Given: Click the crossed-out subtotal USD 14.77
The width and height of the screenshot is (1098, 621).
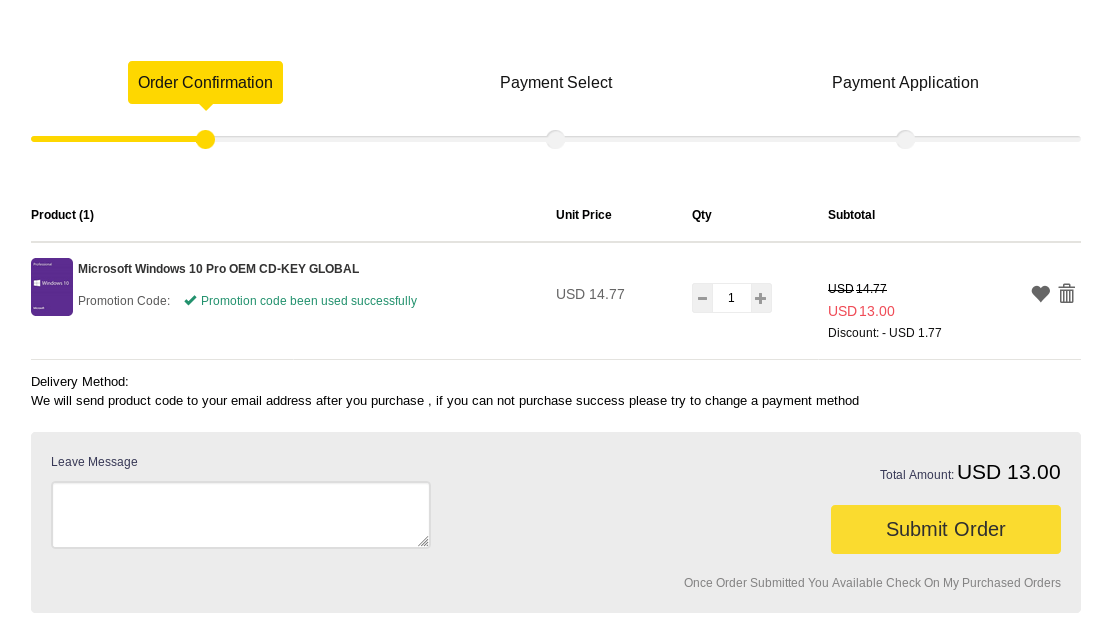Looking at the screenshot, I should [857, 288].
